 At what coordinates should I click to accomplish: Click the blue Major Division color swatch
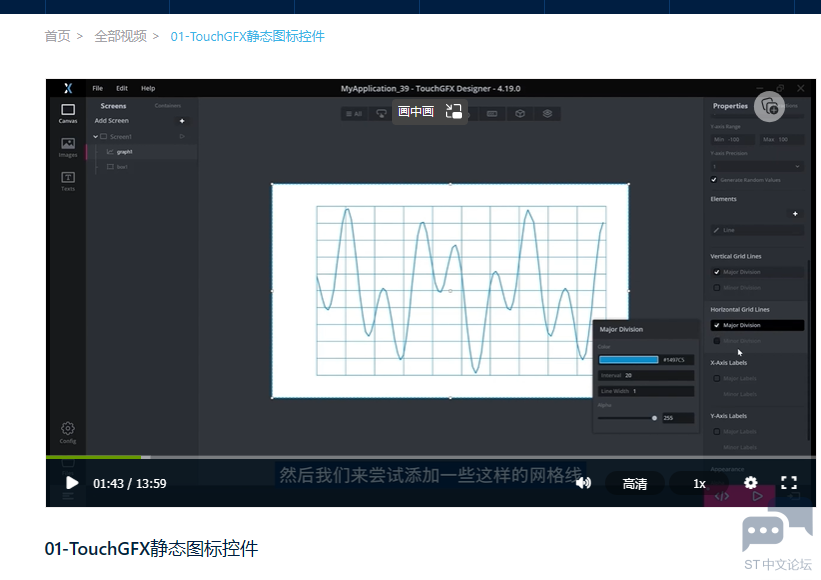tap(628, 360)
